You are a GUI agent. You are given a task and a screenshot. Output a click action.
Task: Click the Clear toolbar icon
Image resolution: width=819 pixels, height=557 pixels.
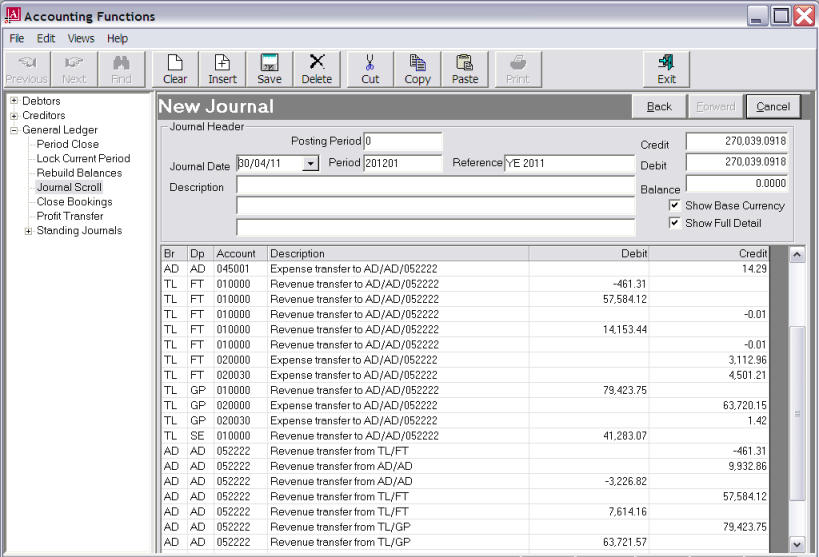(x=175, y=68)
